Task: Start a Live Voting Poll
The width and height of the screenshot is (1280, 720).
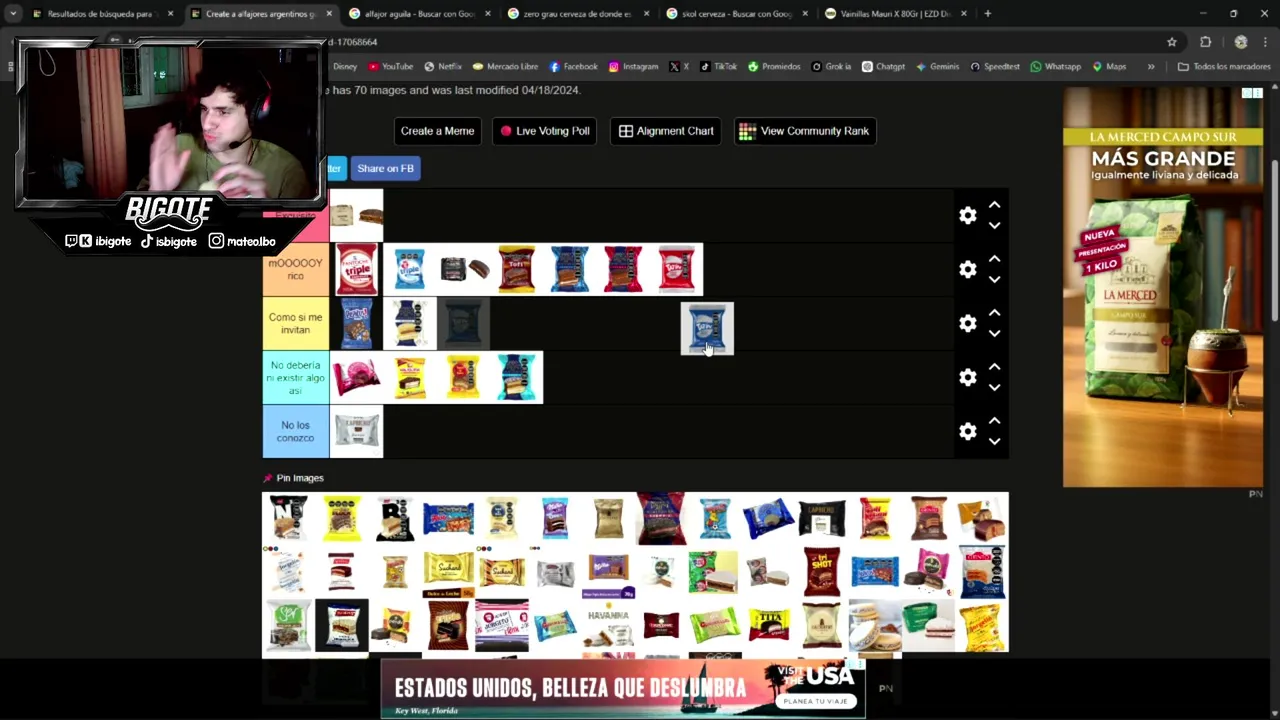Action: [545, 131]
